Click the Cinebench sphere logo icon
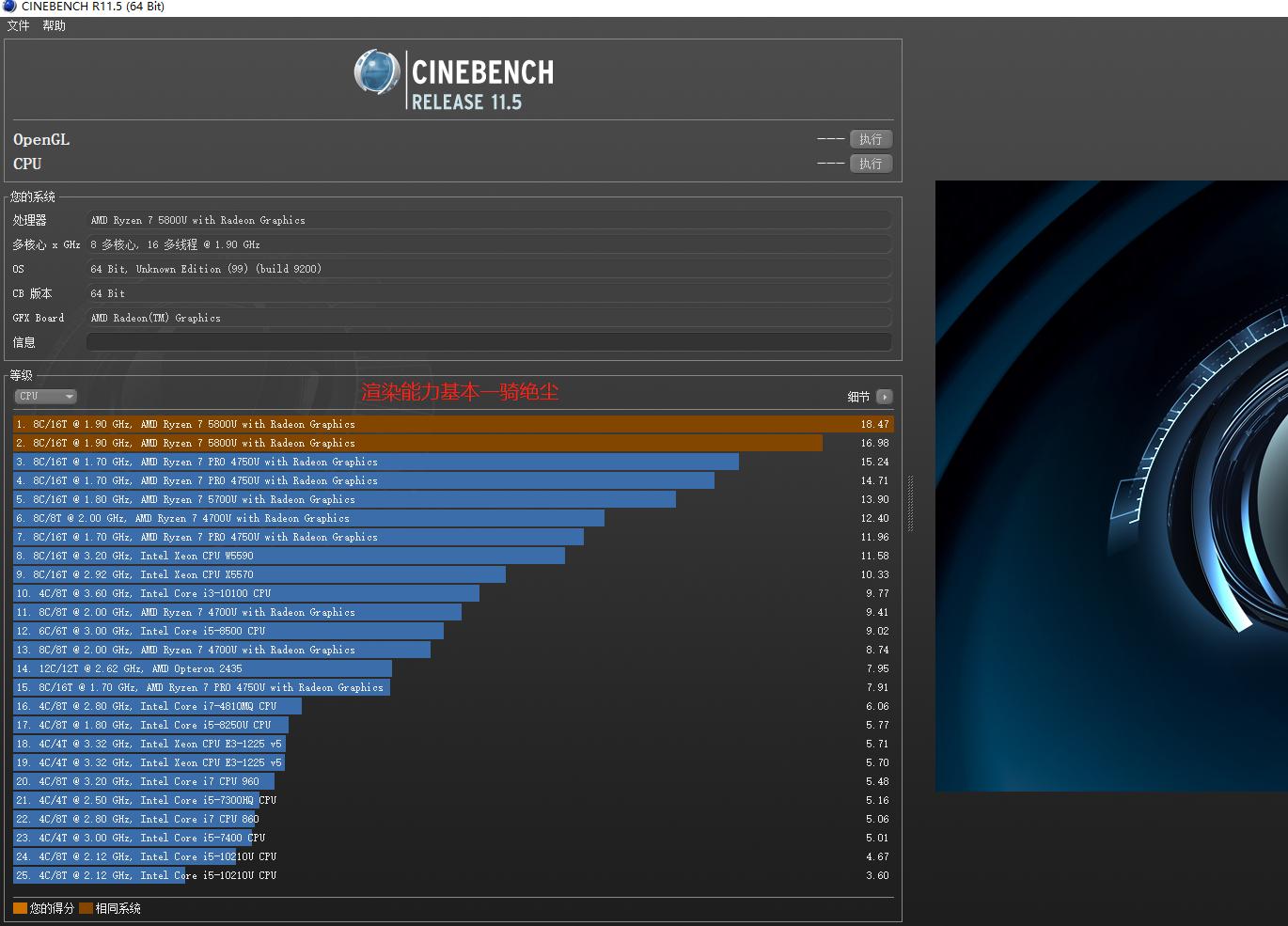The width and height of the screenshot is (1288, 926). coord(377,72)
